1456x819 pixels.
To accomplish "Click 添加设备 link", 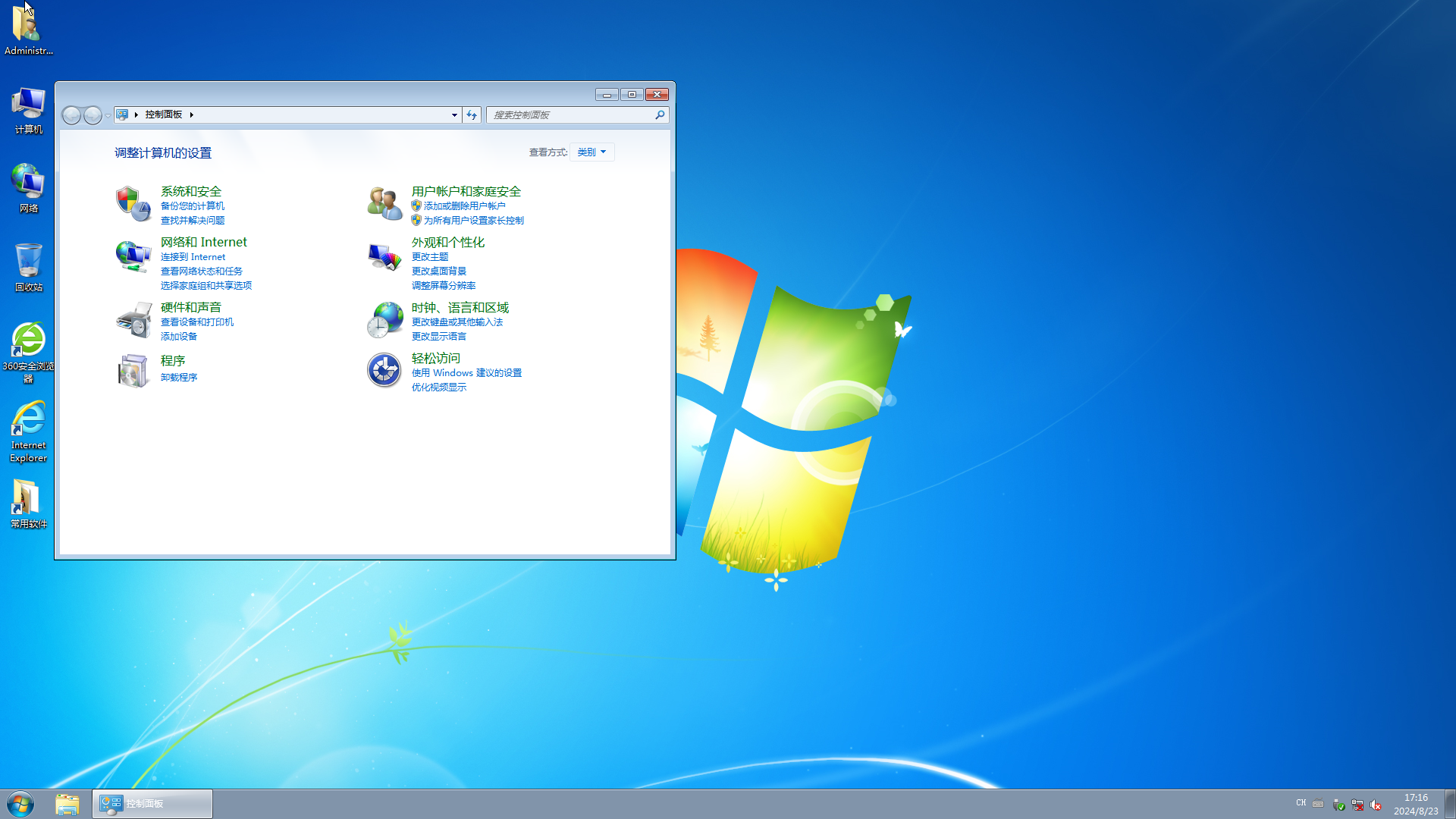I will pos(179,337).
